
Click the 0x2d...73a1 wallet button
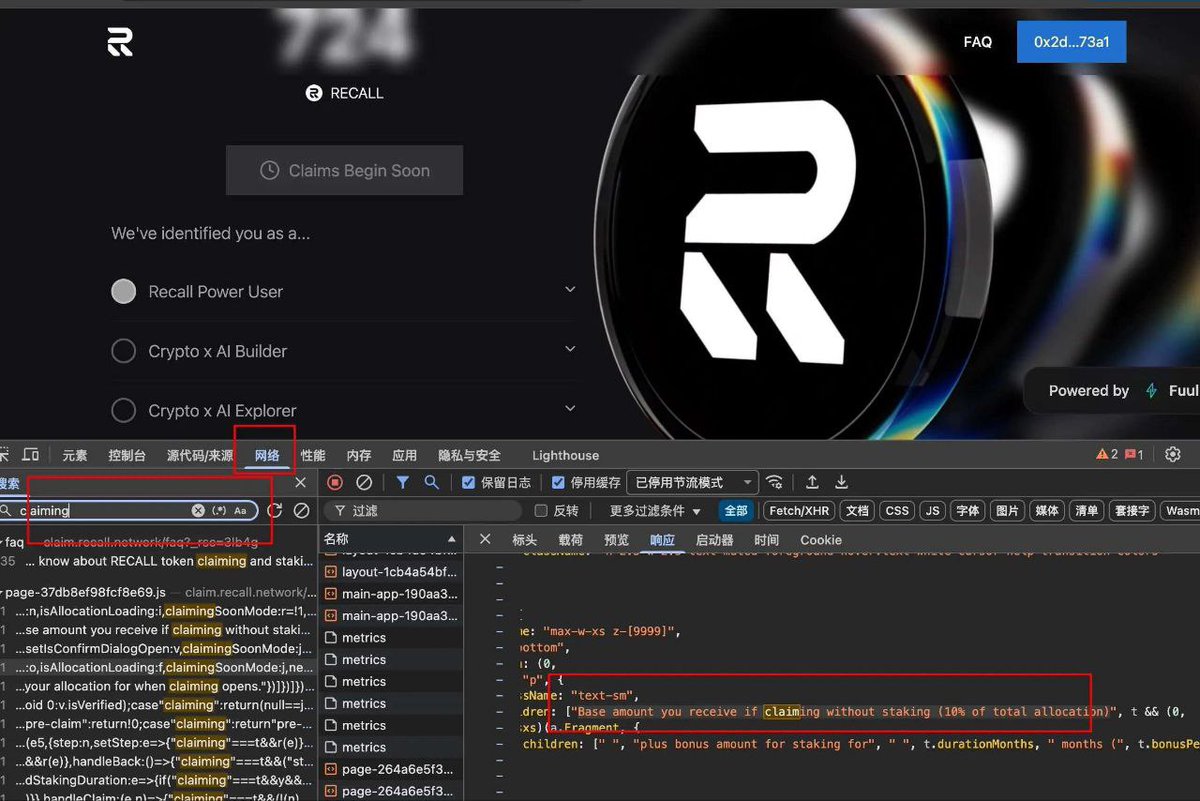pyautogui.click(x=1071, y=42)
